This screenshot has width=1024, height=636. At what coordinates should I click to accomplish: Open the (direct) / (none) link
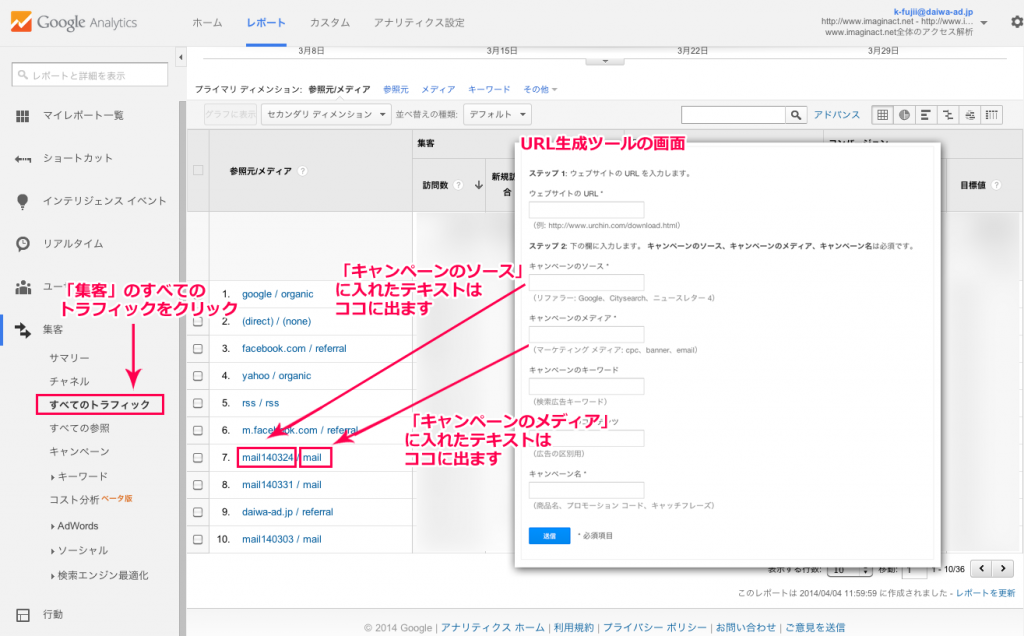pyautogui.click(x=276, y=322)
